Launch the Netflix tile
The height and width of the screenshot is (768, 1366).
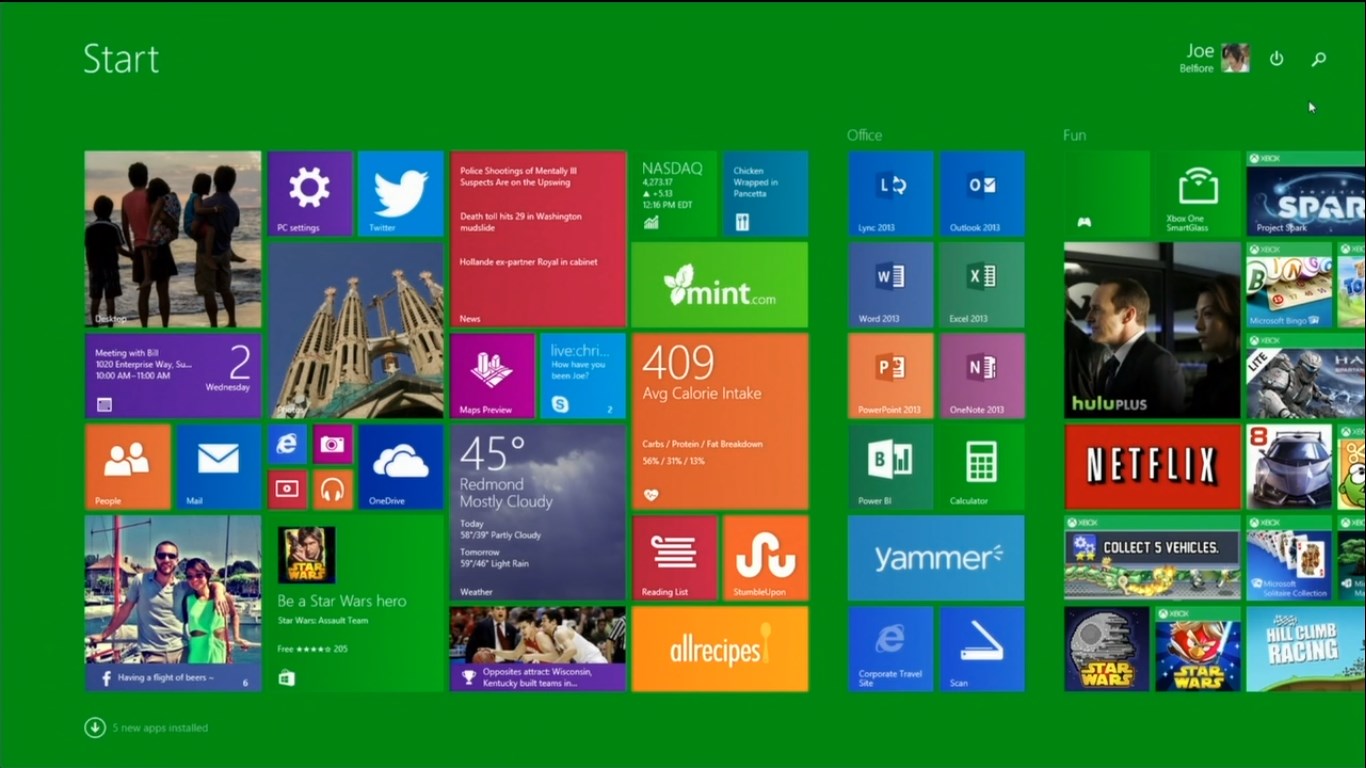(1152, 467)
